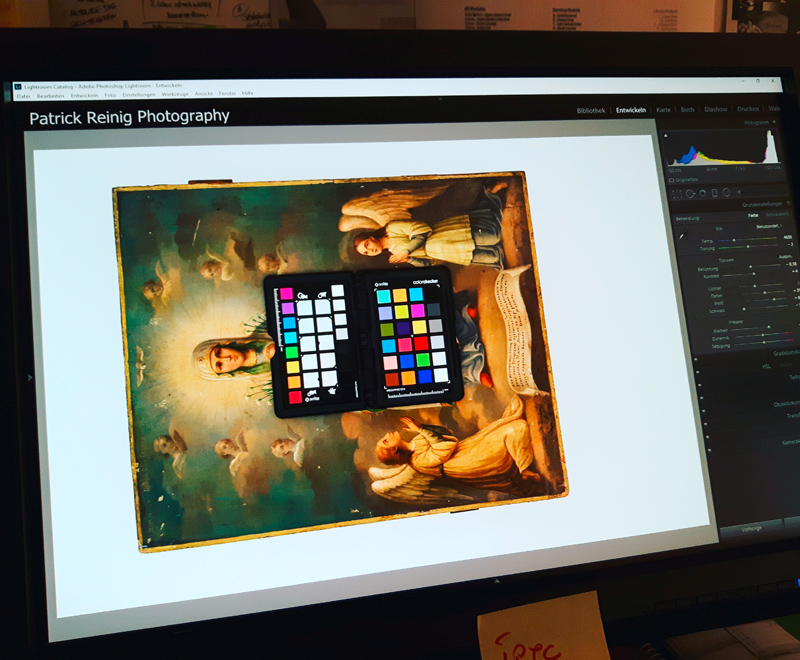This screenshot has height=660, width=800.
Task: Open the Bearbeiten menu
Action: (x=50, y=94)
